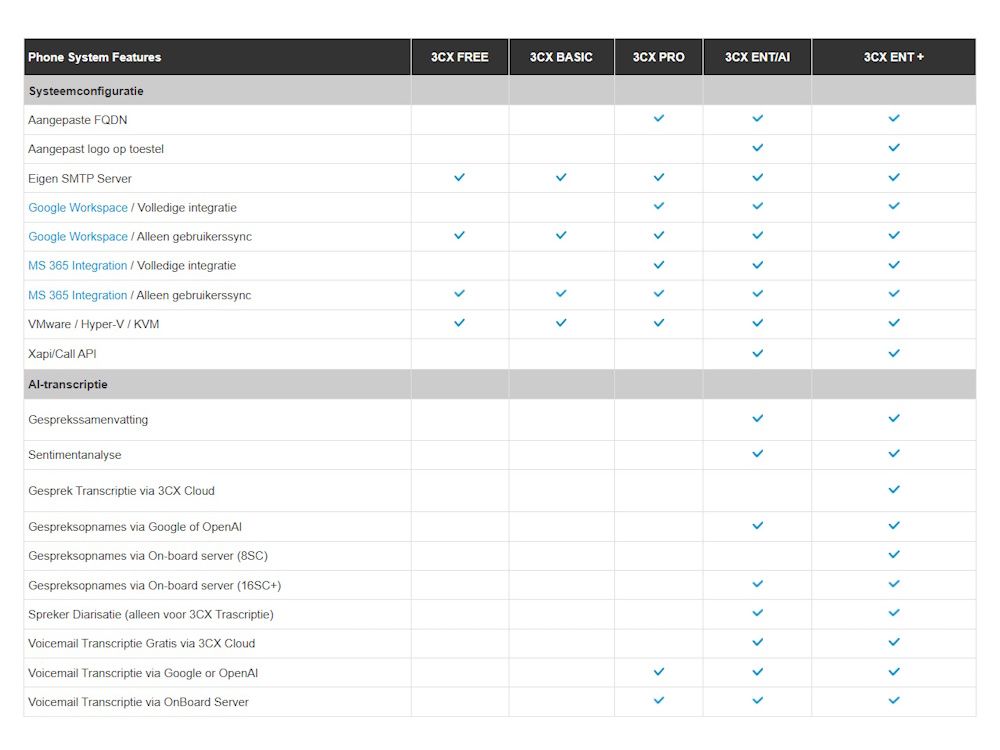Click Eigen SMTP Server checkmark under 3CX PRO

(x=659, y=177)
